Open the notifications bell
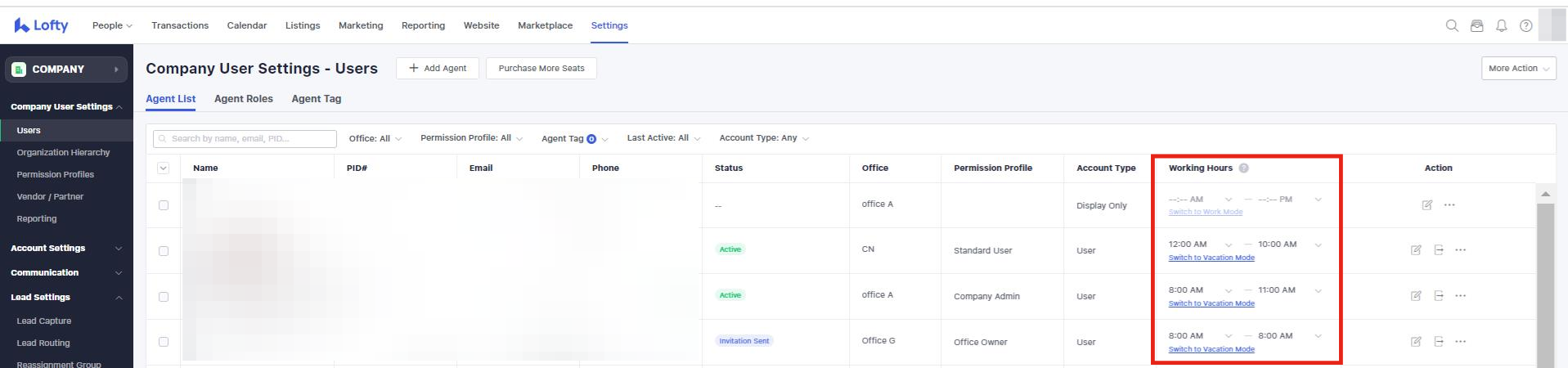The width and height of the screenshot is (1568, 368). point(1501,25)
